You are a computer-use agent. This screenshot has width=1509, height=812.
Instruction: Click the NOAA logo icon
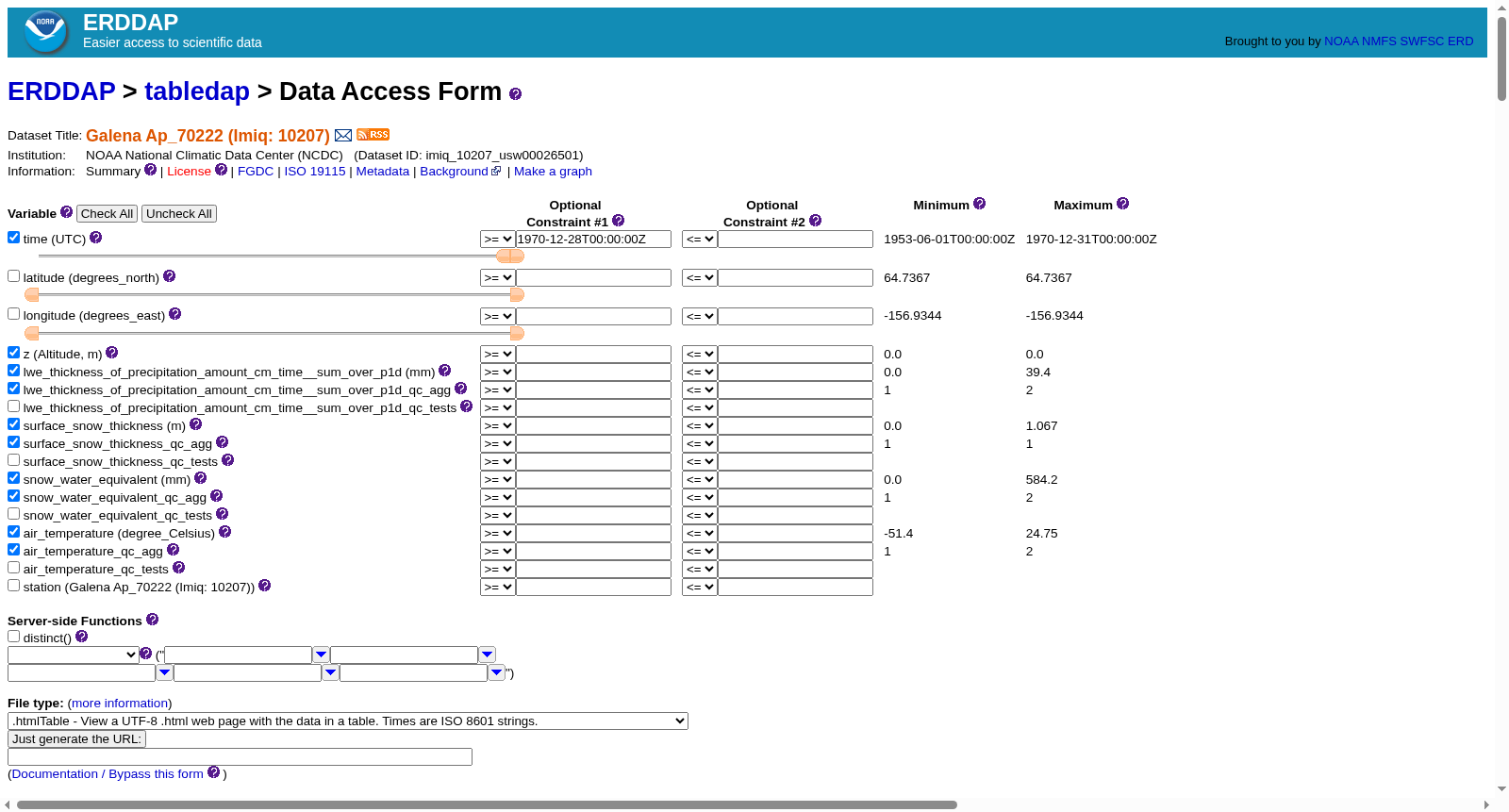coord(45,32)
